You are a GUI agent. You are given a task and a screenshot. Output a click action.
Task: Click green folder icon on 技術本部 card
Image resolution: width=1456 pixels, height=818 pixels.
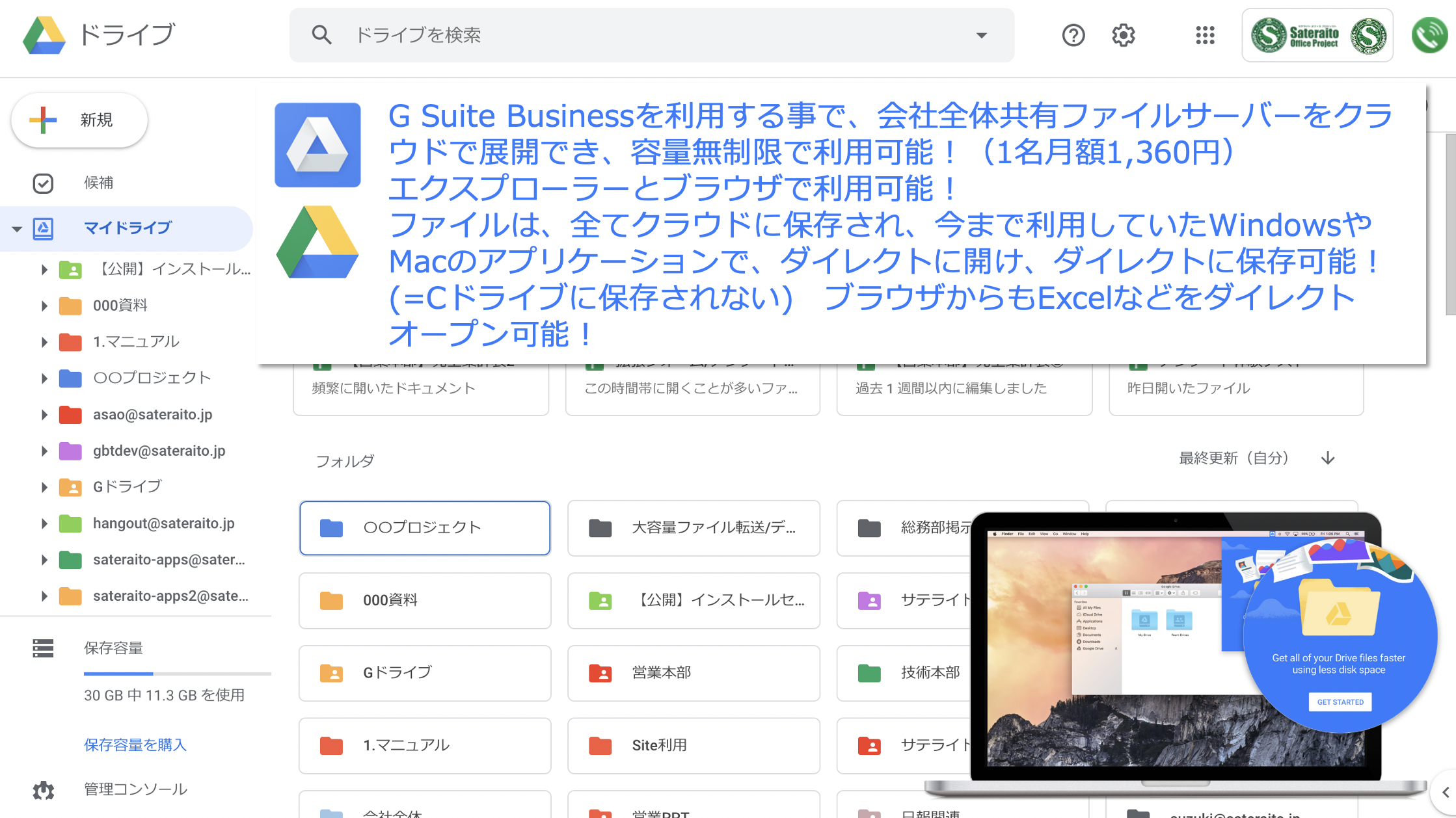869,673
